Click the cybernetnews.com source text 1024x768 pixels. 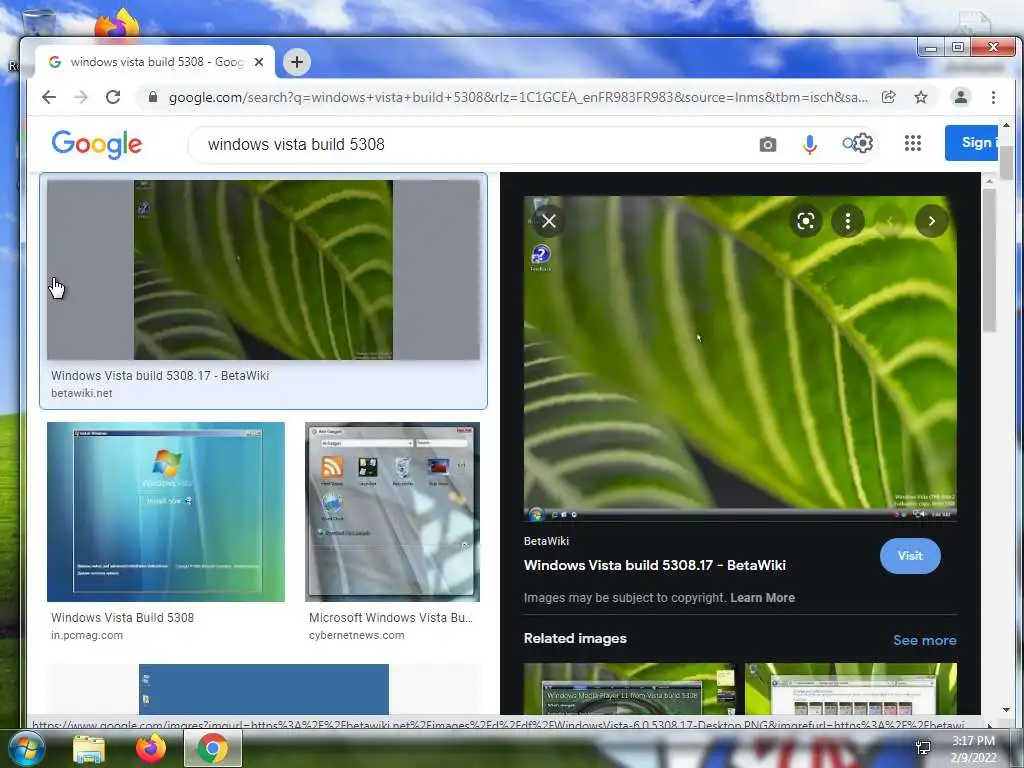[357, 635]
